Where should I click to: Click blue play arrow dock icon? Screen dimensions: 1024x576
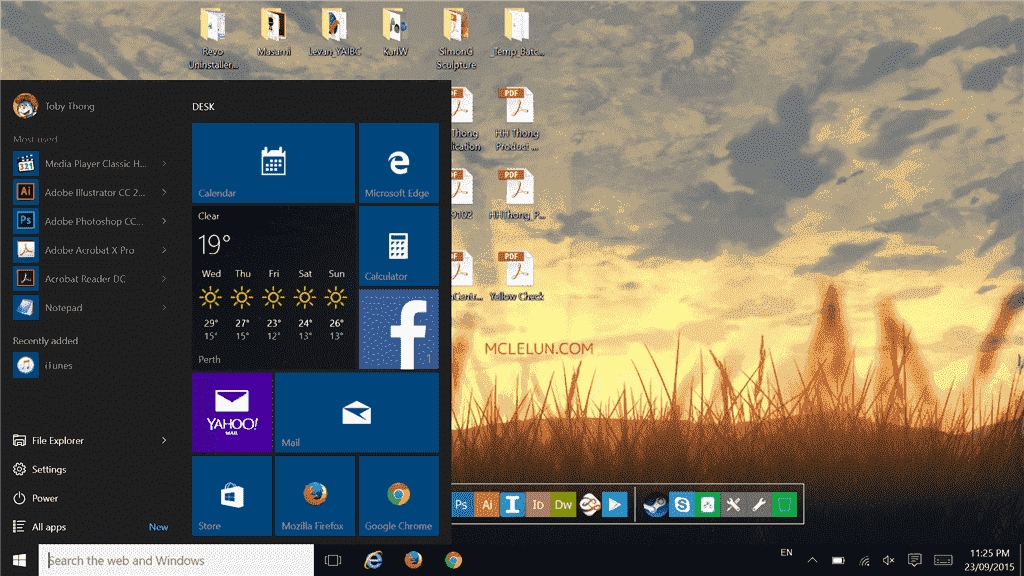615,504
